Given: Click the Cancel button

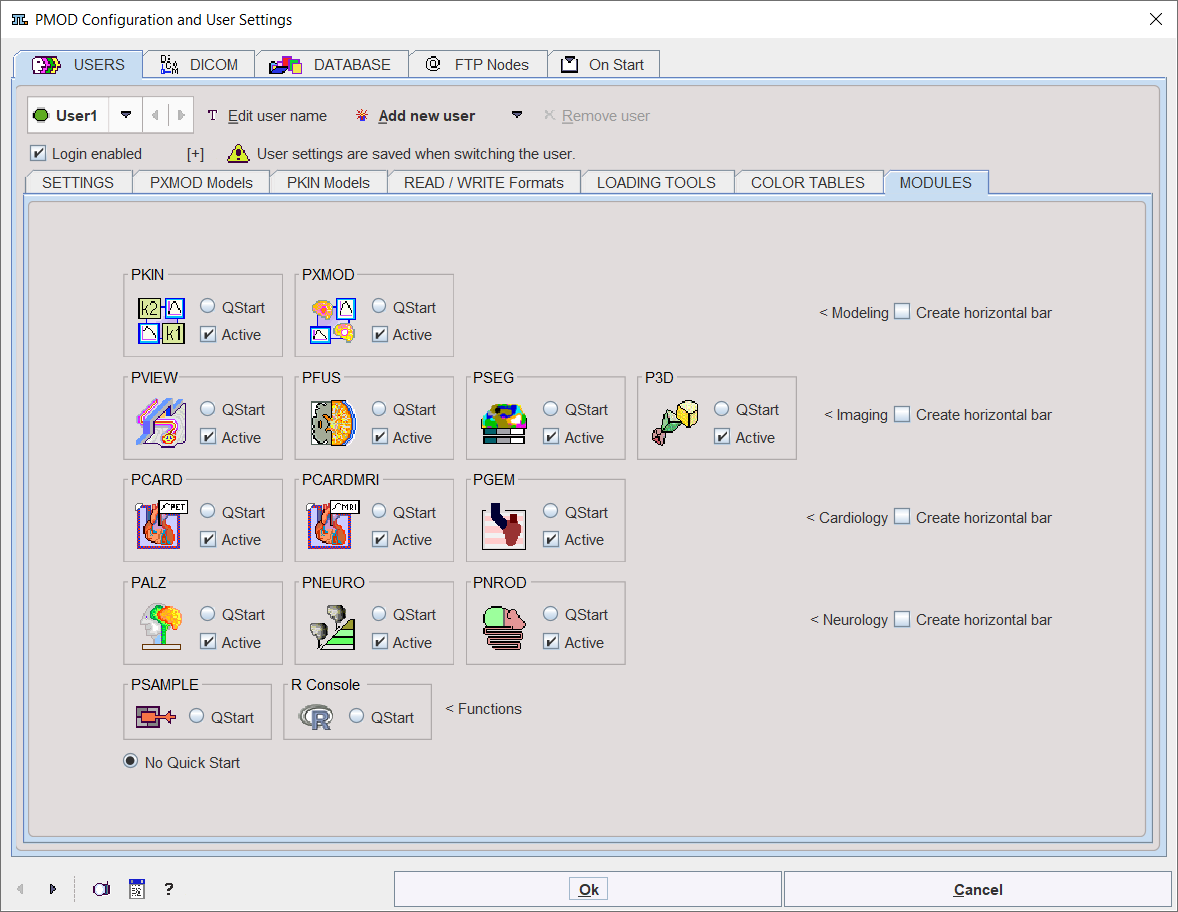Looking at the screenshot, I should pyautogui.click(x=977, y=889).
